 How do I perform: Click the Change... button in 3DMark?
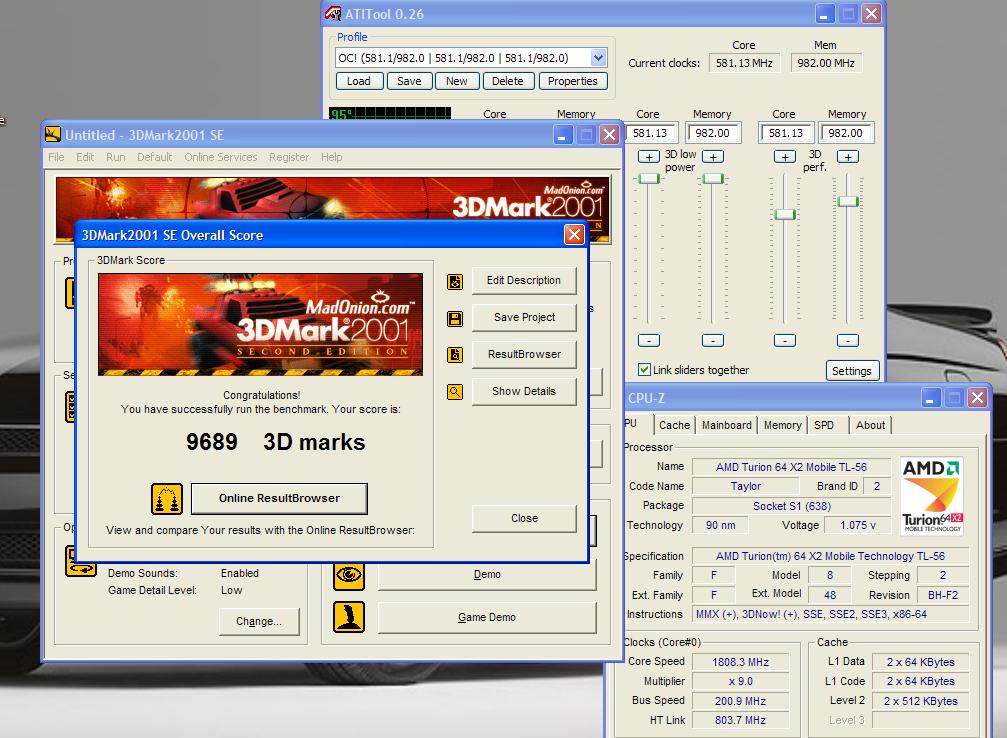[259, 621]
